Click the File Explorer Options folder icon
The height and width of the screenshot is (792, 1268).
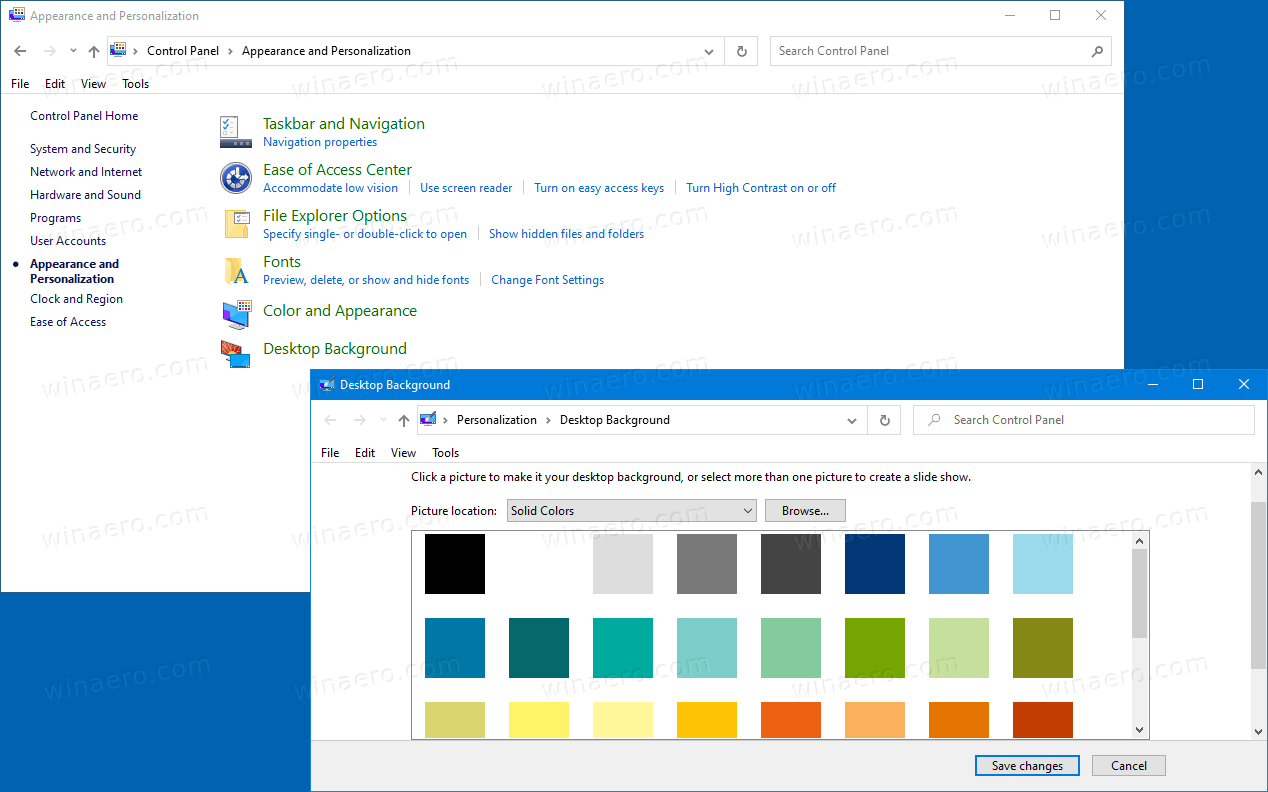coord(237,224)
